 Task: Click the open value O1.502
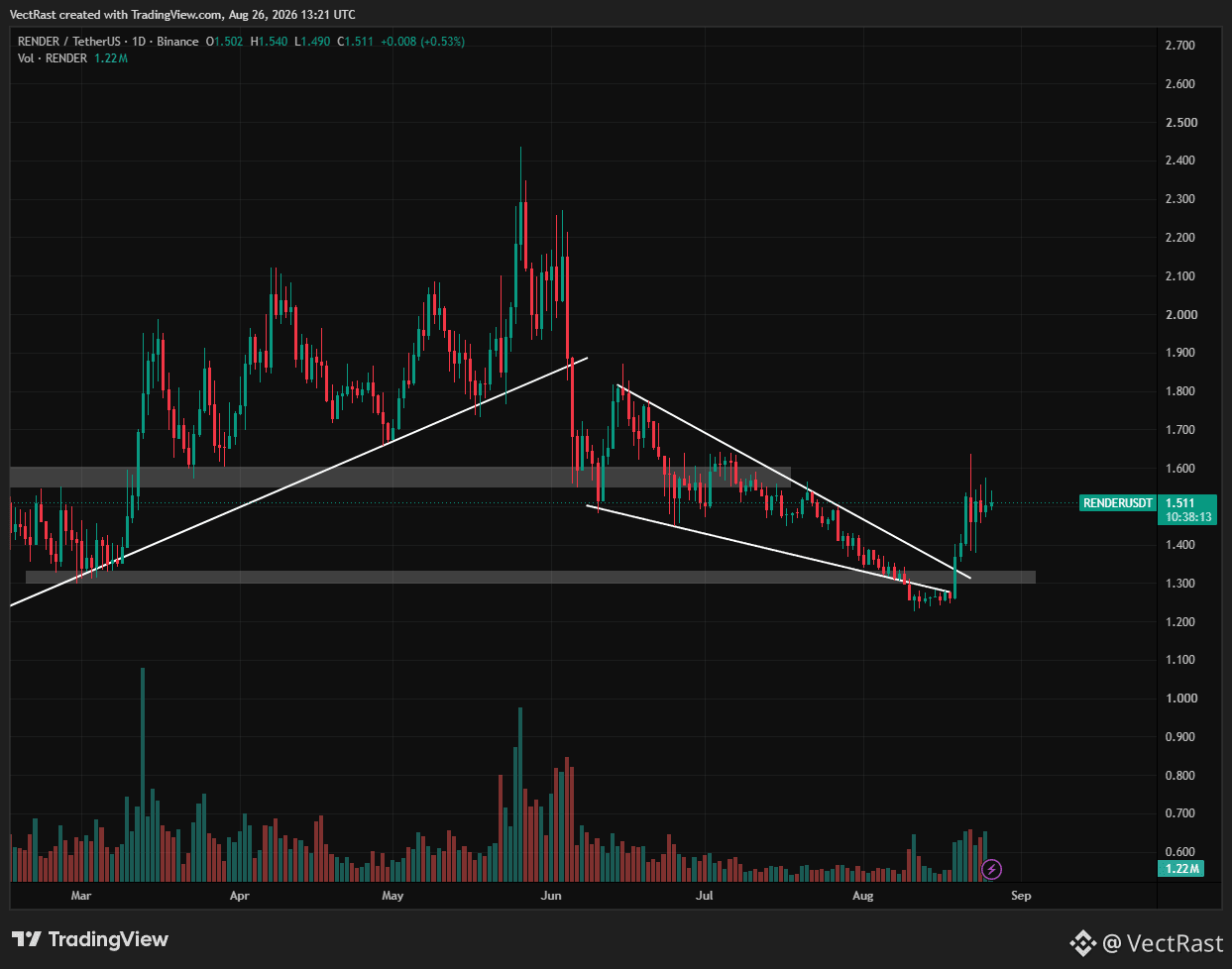(224, 42)
